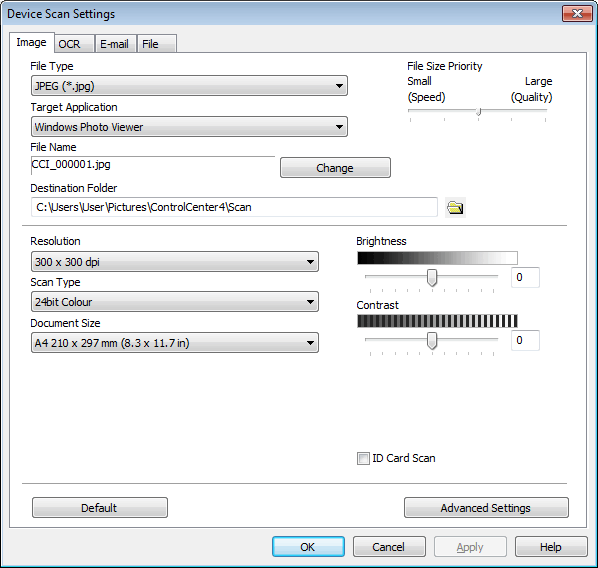
Task: Open the File Type dropdown
Action: point(189,86)
